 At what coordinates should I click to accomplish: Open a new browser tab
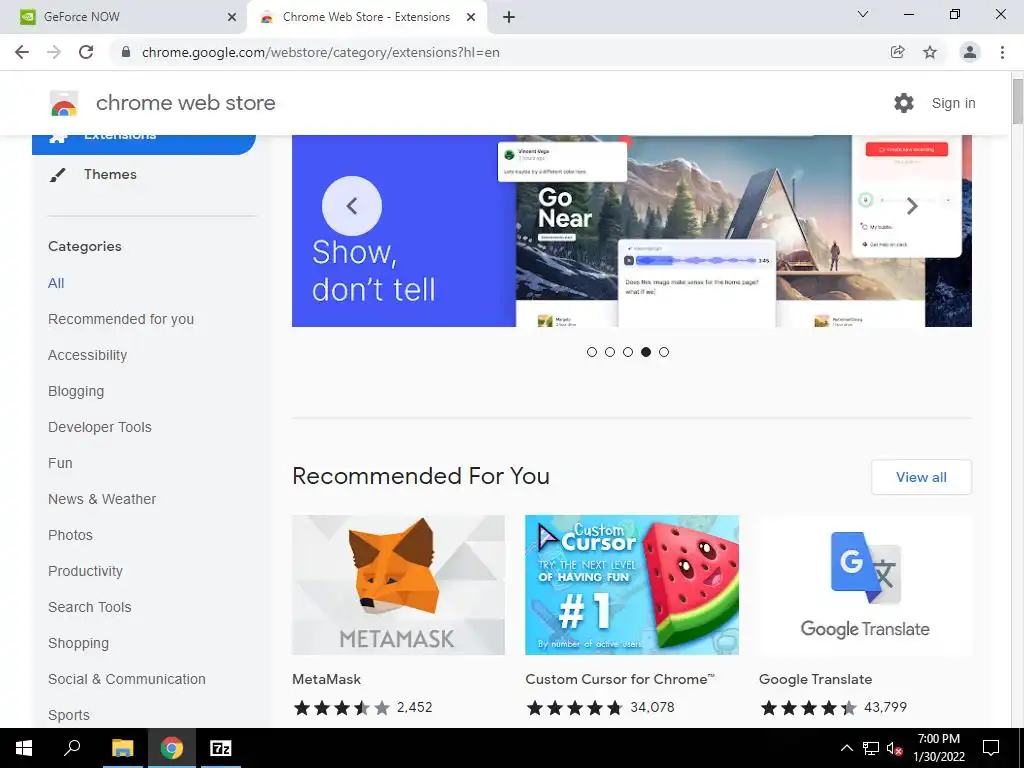click(x=509, y=17)
